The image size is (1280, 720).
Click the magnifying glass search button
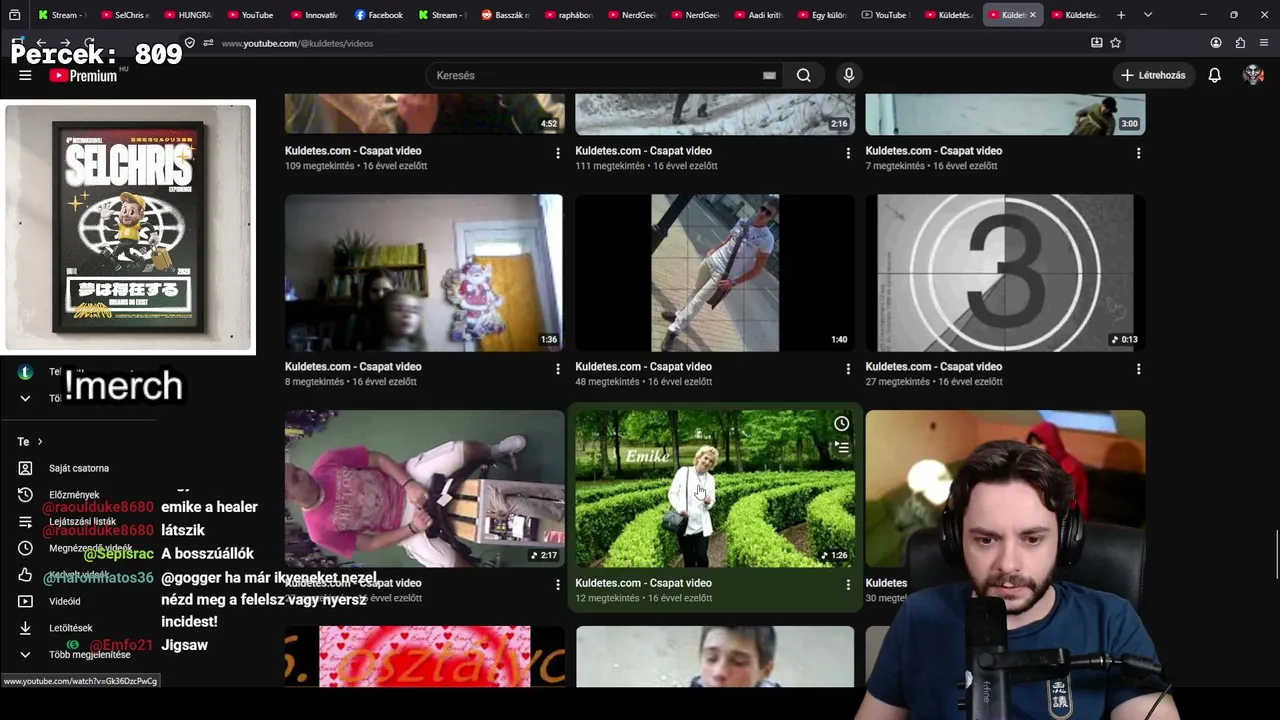coord(804,75)
